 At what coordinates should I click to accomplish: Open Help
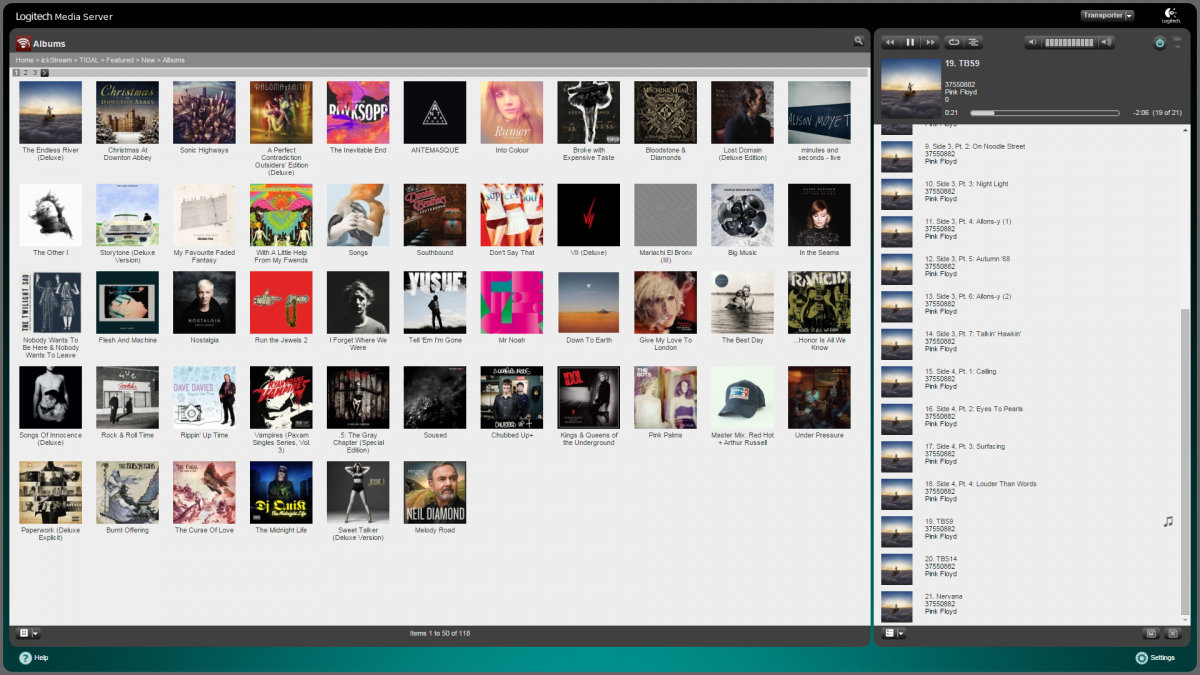[33, 658]
